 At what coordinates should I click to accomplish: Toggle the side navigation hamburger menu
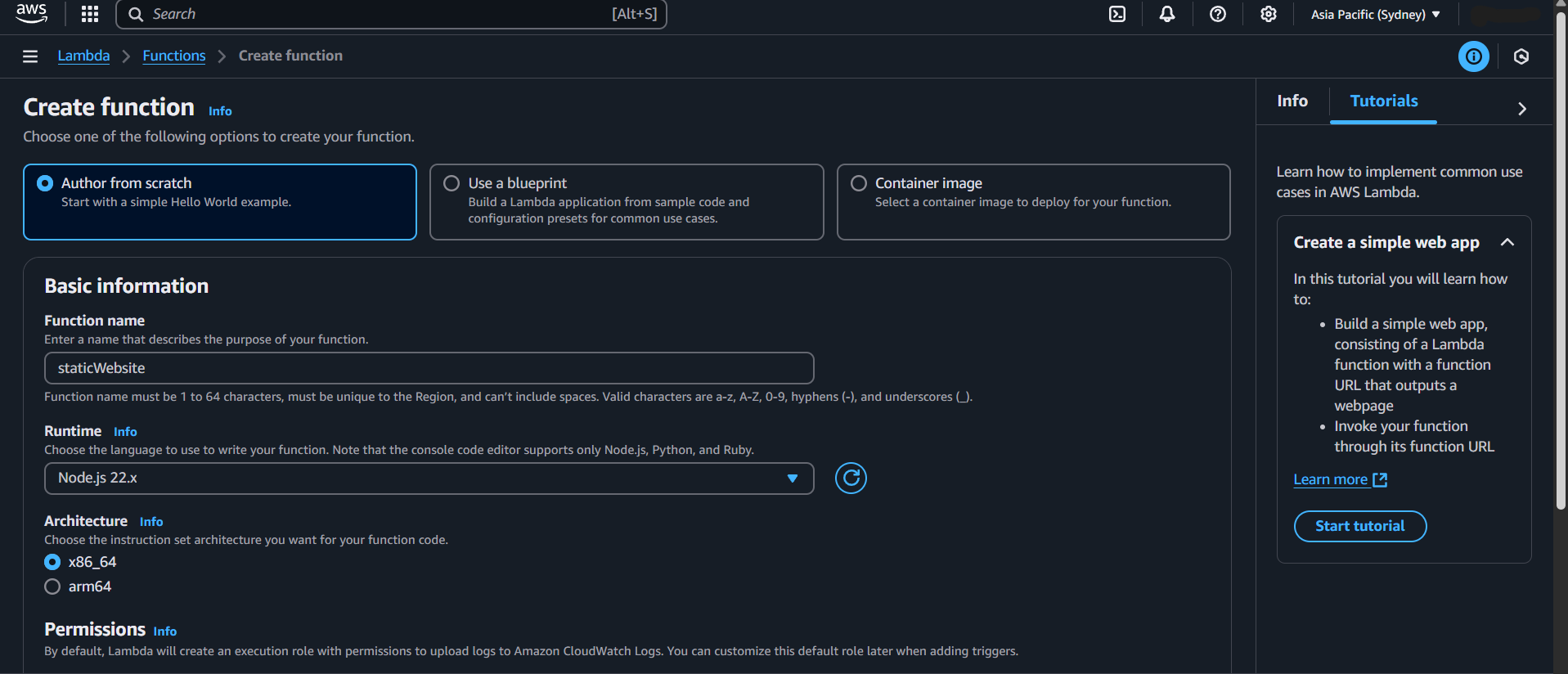30,56
